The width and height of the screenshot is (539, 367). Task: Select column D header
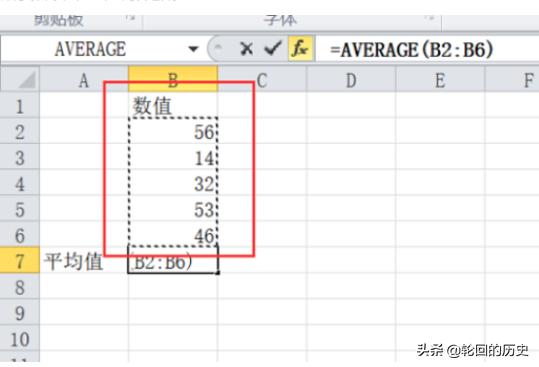click(351, 80)
